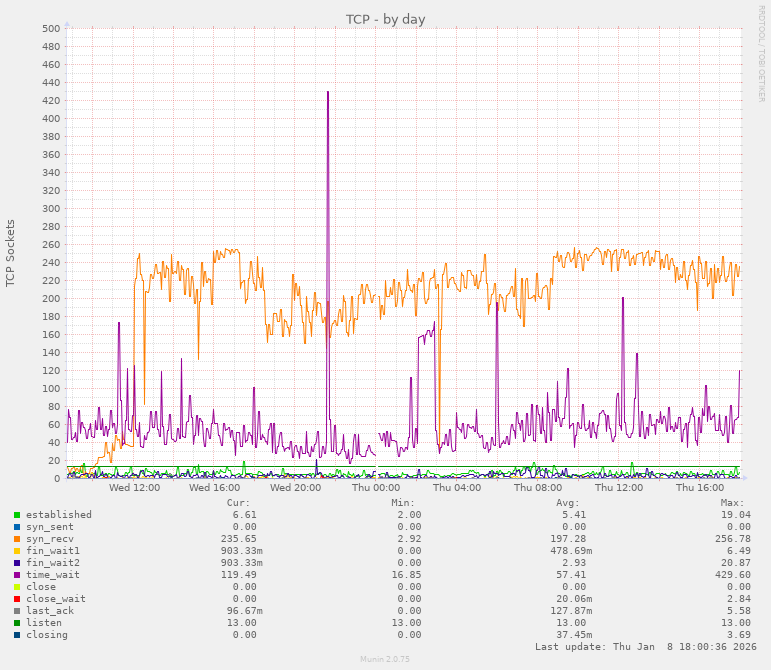The image size is (771, 670).
Task: Click the Munin 2.0.75 footer text
Action: (385, 660)
